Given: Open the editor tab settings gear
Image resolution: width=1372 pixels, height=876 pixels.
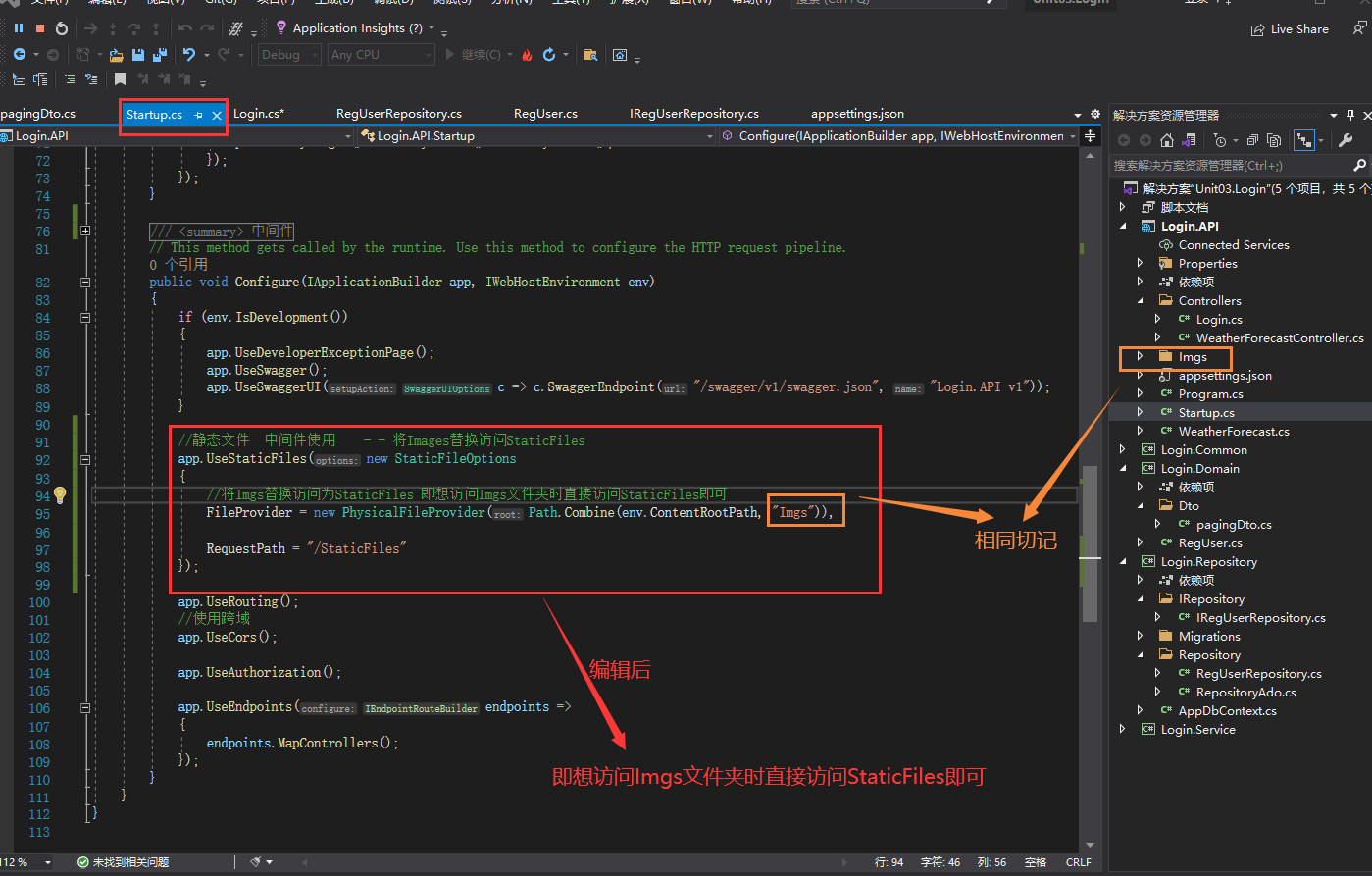Looking at the screenshot, I should [x=1094, y=115].
